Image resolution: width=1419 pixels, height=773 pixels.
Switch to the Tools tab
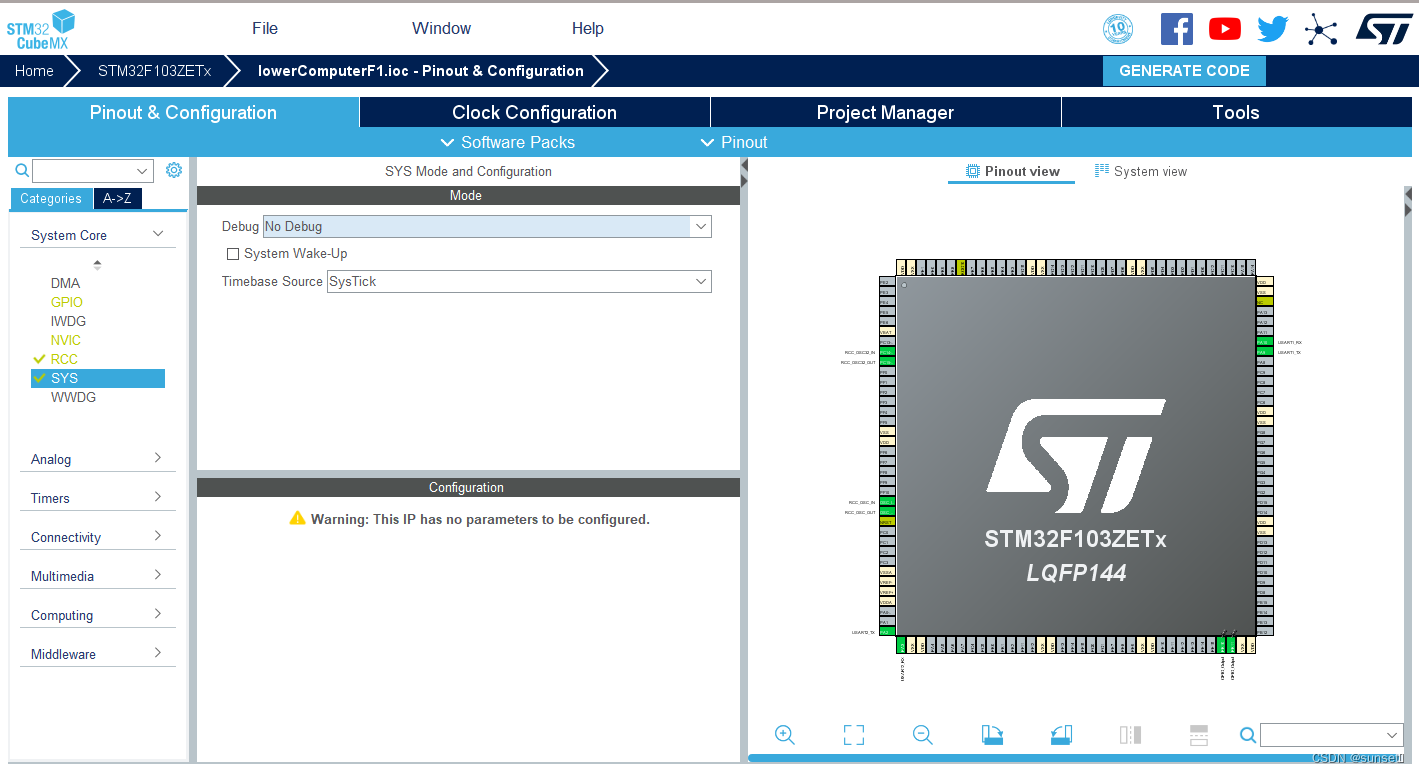tap(1236, 112)
